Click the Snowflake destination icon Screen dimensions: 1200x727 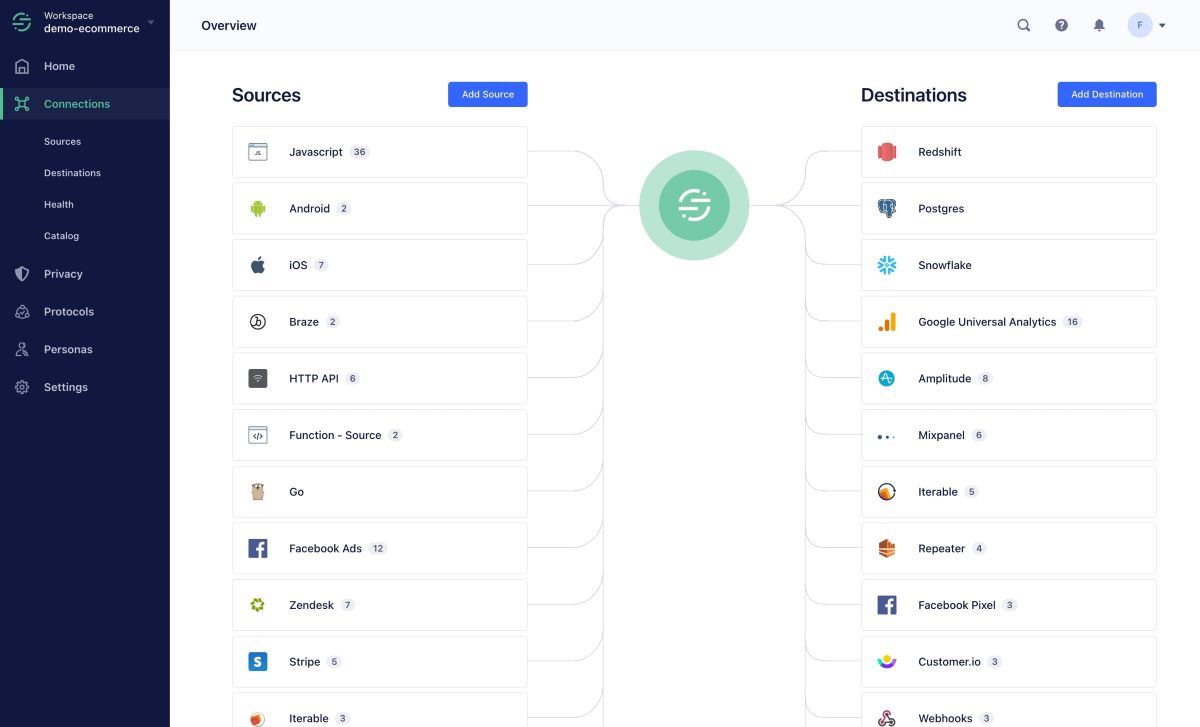point(887,265)
